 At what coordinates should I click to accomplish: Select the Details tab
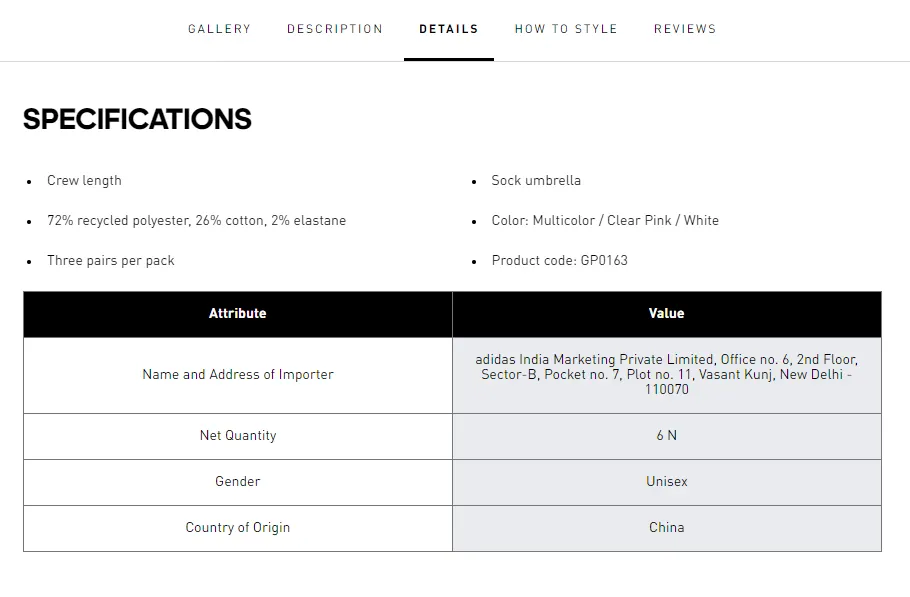(x=449, y=29)
